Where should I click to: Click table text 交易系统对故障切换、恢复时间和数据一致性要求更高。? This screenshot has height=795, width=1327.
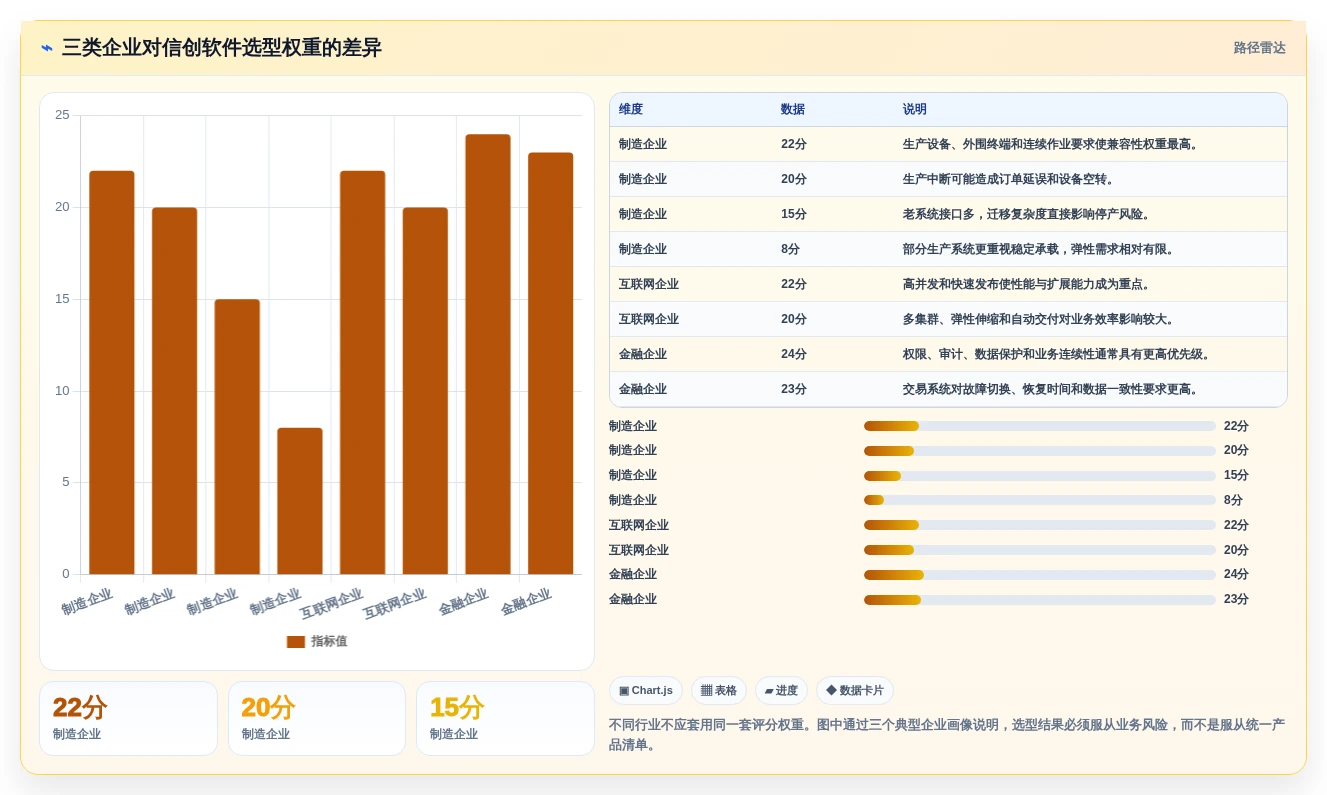click(x=1052, y=389)
